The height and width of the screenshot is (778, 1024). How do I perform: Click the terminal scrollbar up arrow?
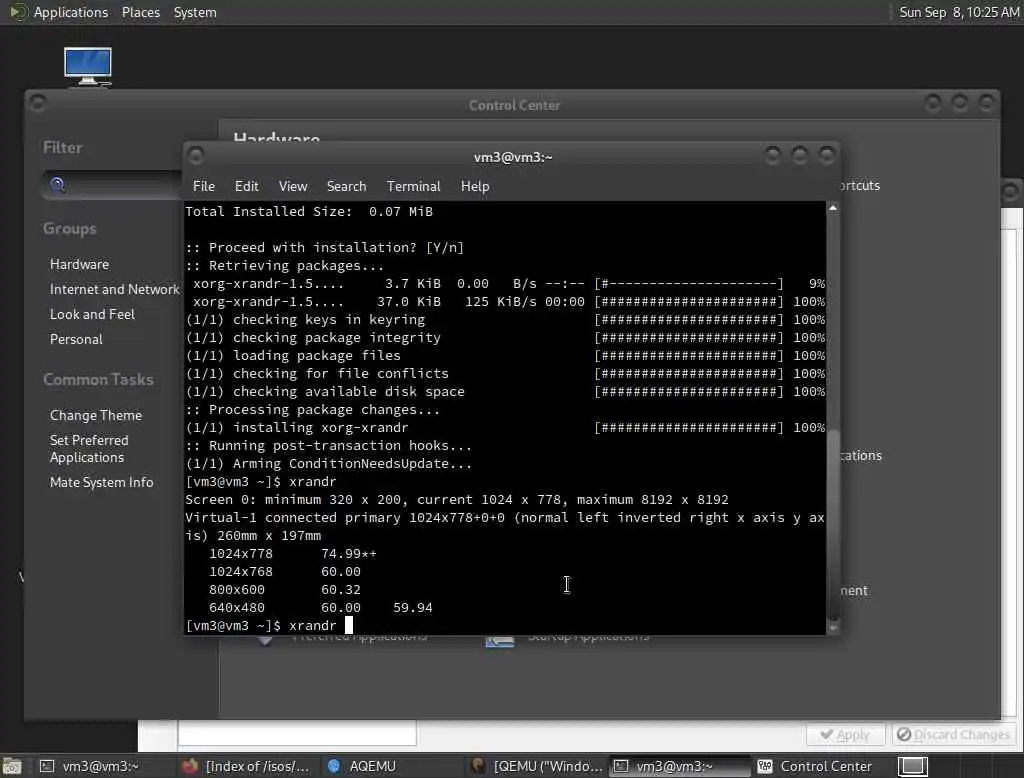(833, 208)
